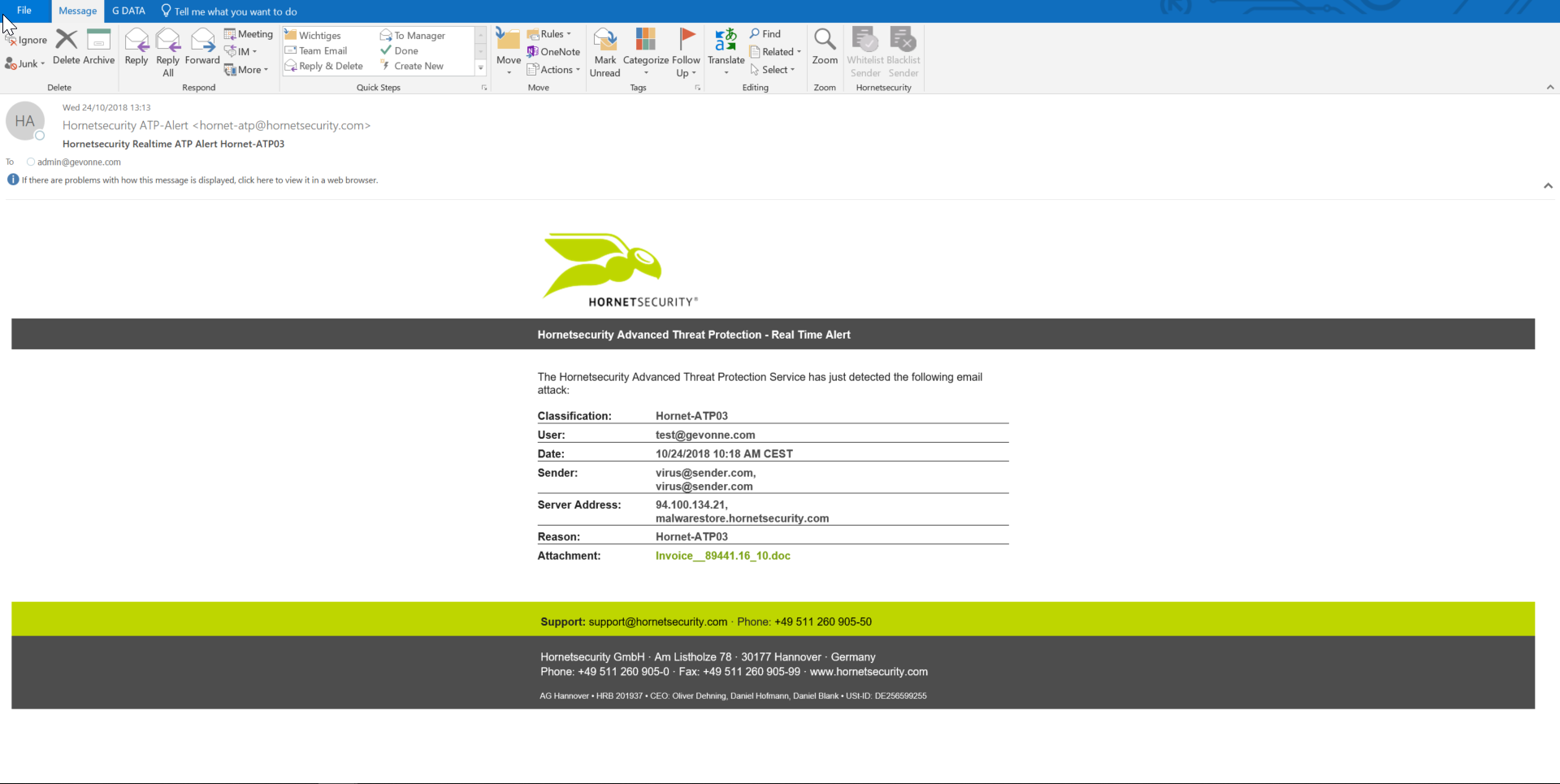Open the IM dropdown
This screenshot has width=1560, height=784.
coord(240,51)
